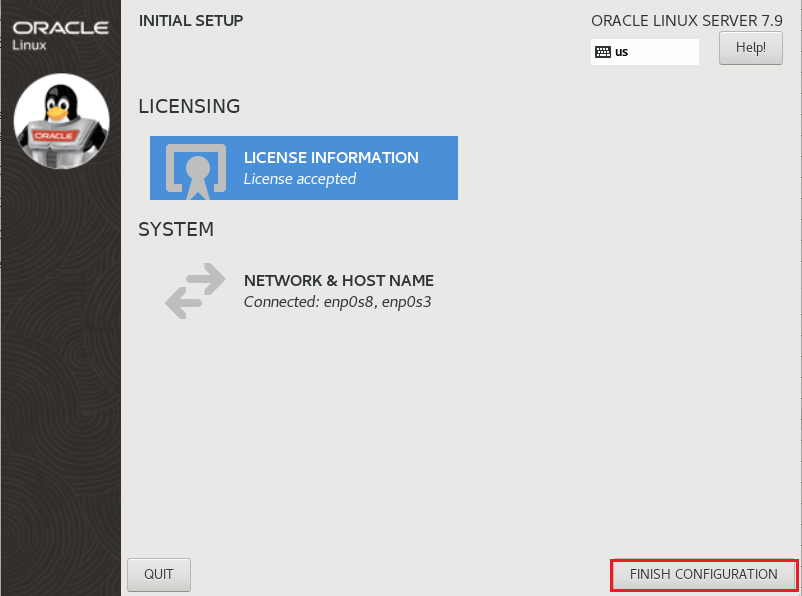This screenshot has width=802, height=596.
Task: Click the 'License accepted' status text
Action: click(x=300, y=179)
